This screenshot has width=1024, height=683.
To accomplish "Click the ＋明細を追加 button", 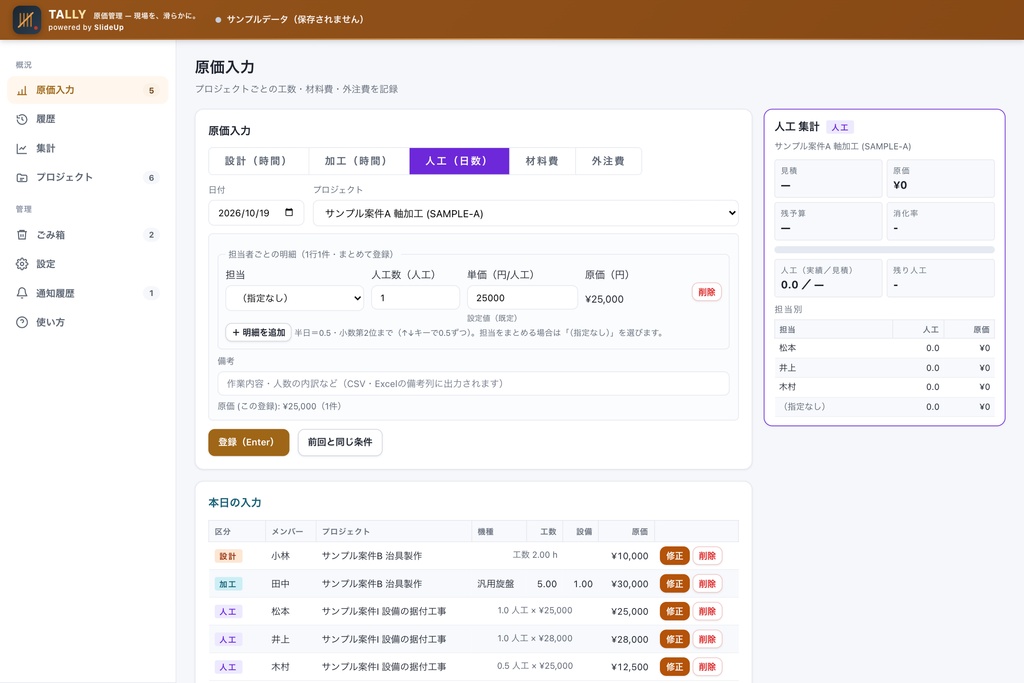I will (259, 332).
